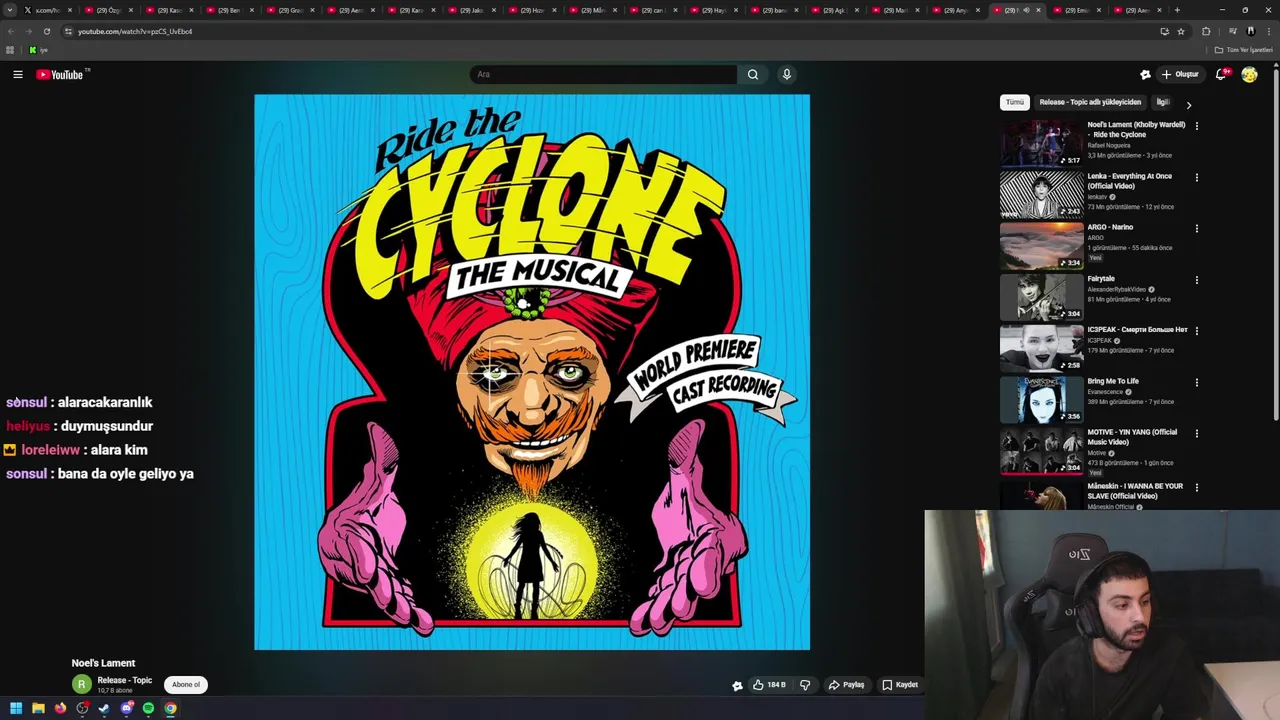Open the Lenka - Everything At Once video title
The image size is (1280, 720).
coord(1129,181)
